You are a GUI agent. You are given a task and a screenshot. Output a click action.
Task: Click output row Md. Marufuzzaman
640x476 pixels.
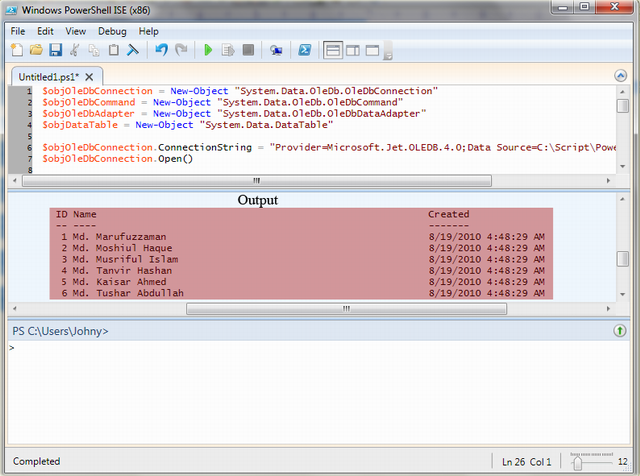point(301,237)
